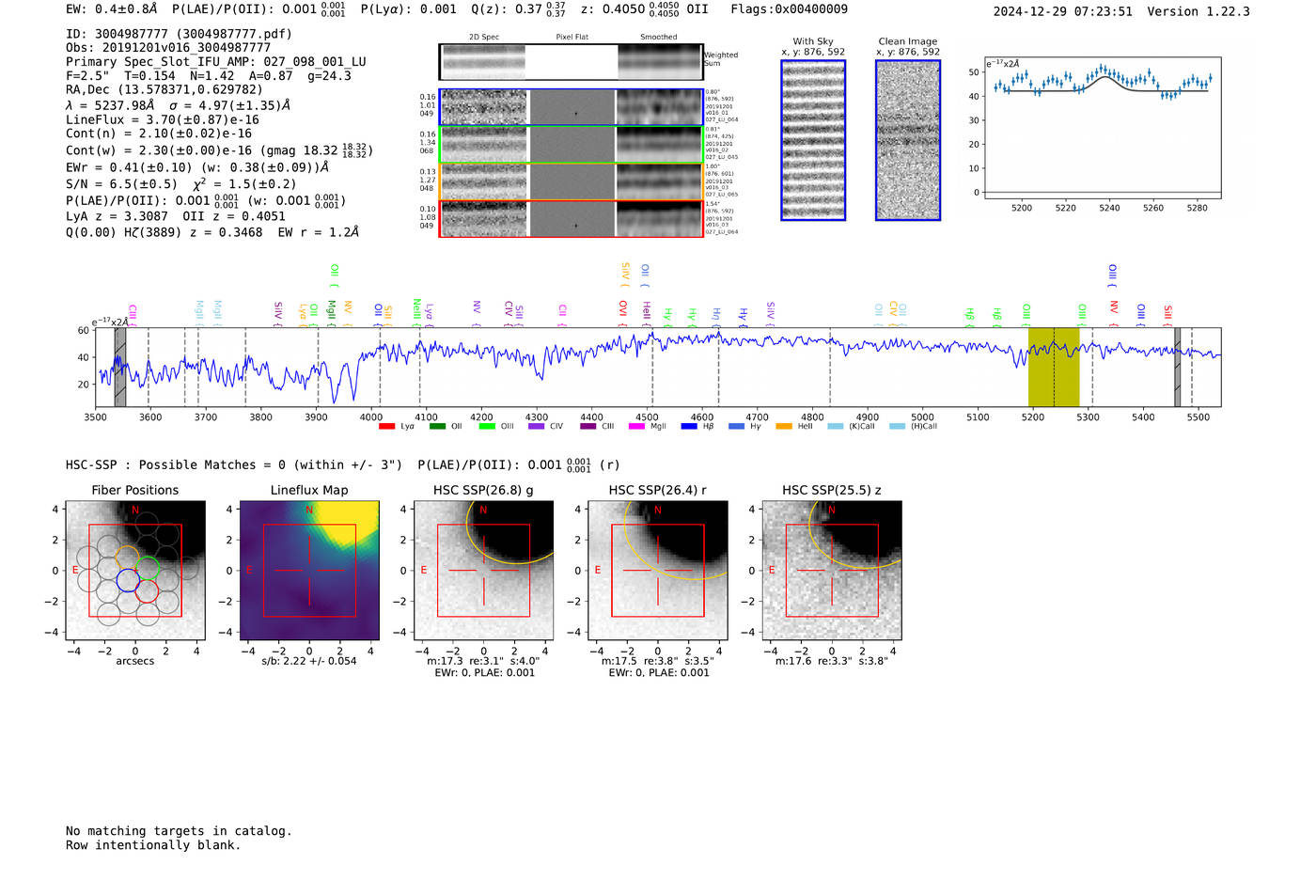Click the λ = 5237.98Å wavelength line
The height and width of the screenshot is (896, 1316).
(x=179, y=105)
